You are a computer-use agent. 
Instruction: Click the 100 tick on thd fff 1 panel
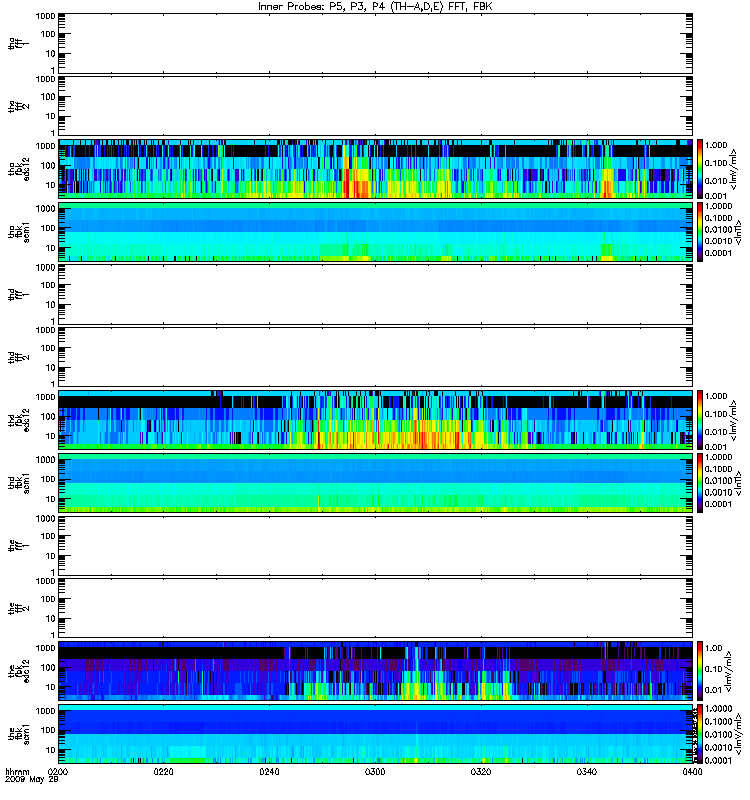coord(48,285)
